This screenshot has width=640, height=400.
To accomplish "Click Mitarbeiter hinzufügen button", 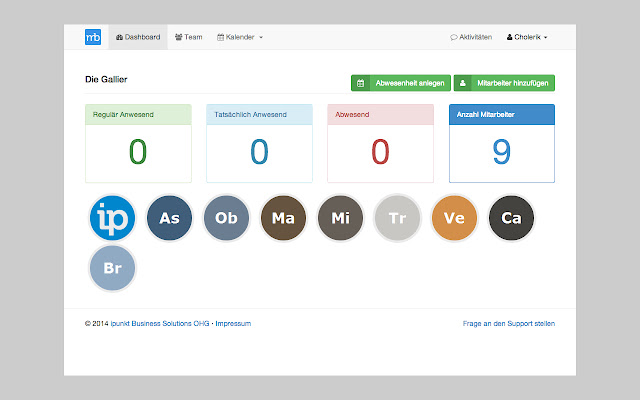I will tap(504, 83).
